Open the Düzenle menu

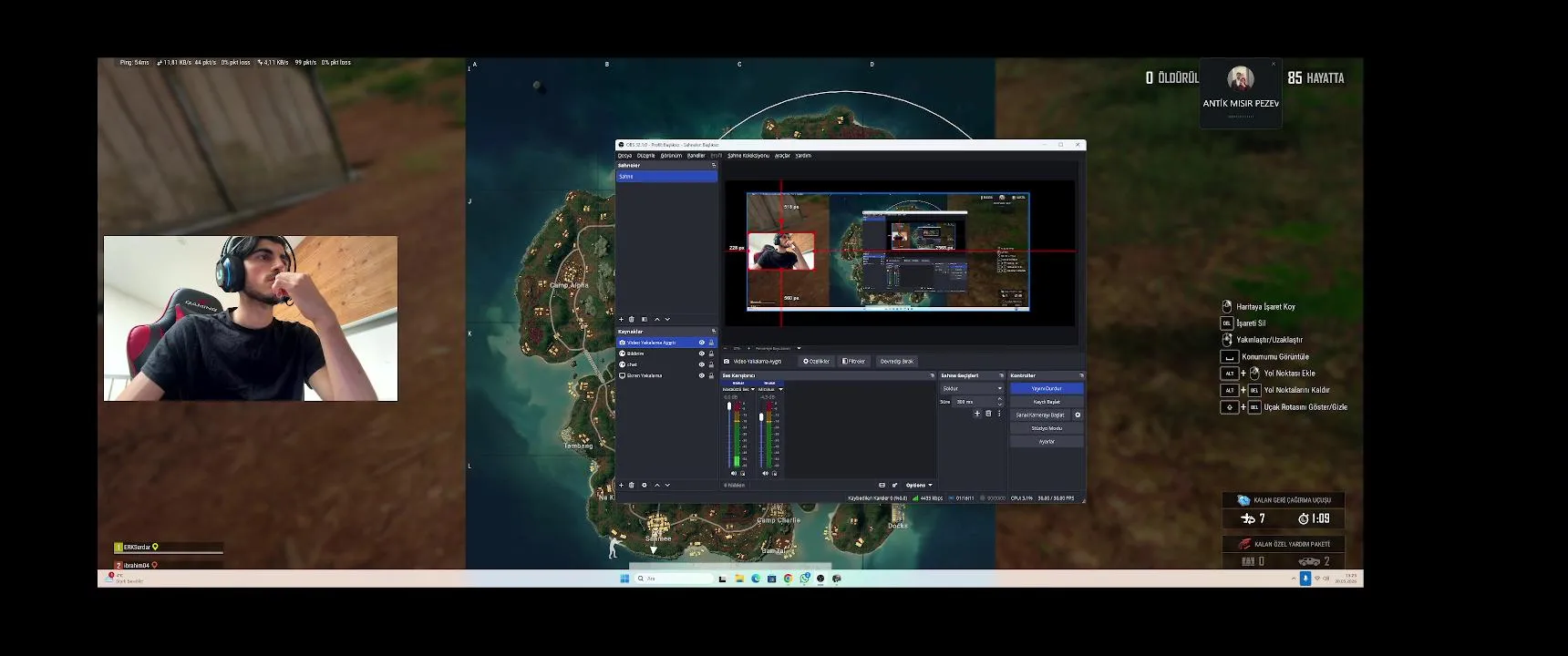[646, 156]
